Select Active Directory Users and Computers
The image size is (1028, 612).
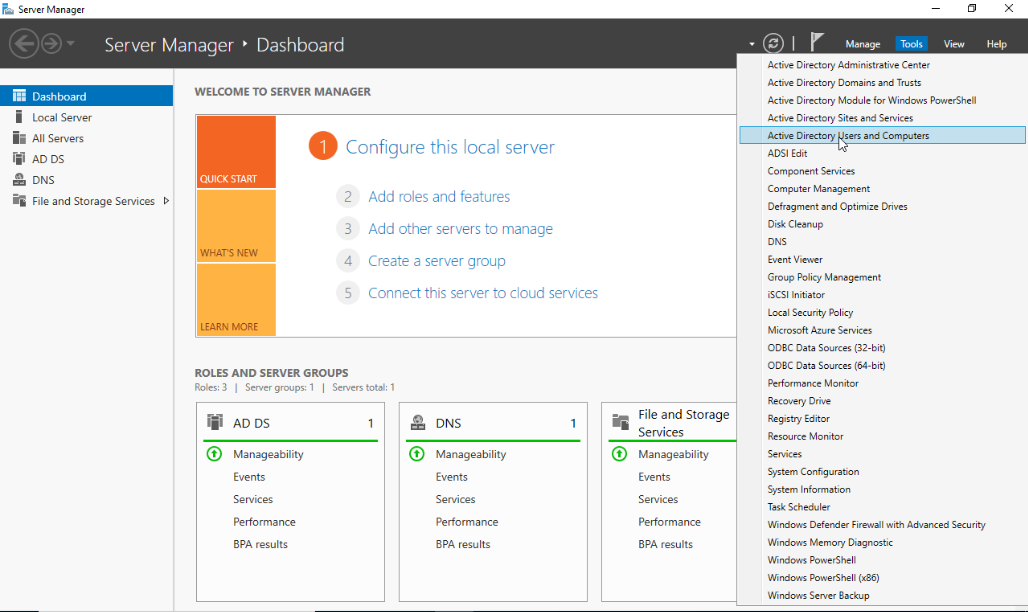tap(848, 136)
